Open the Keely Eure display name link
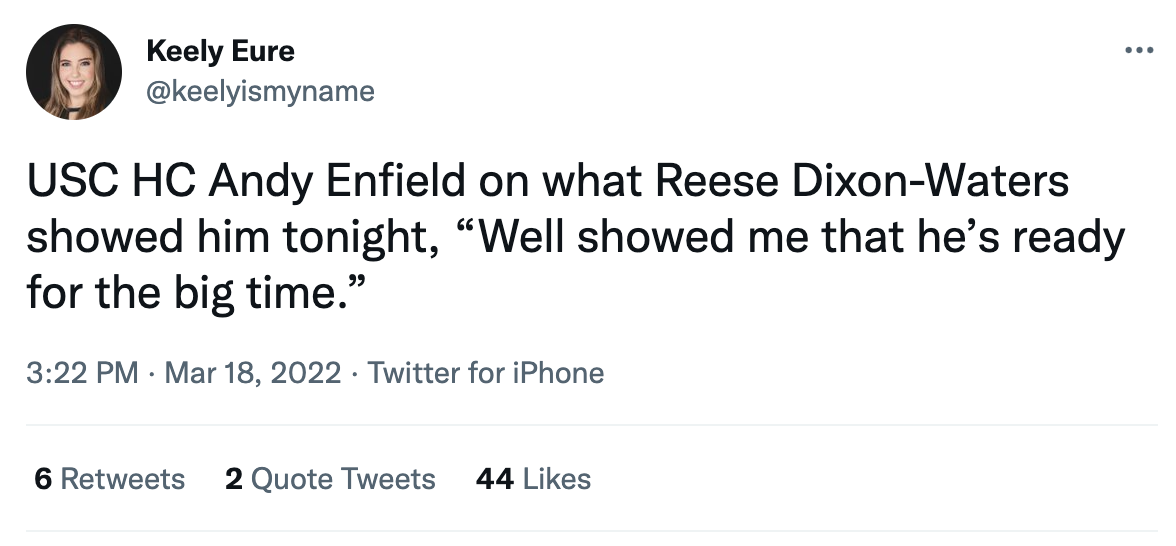Screen dimensions: 1176x546 pyautogui.click(x=220, y=51)
